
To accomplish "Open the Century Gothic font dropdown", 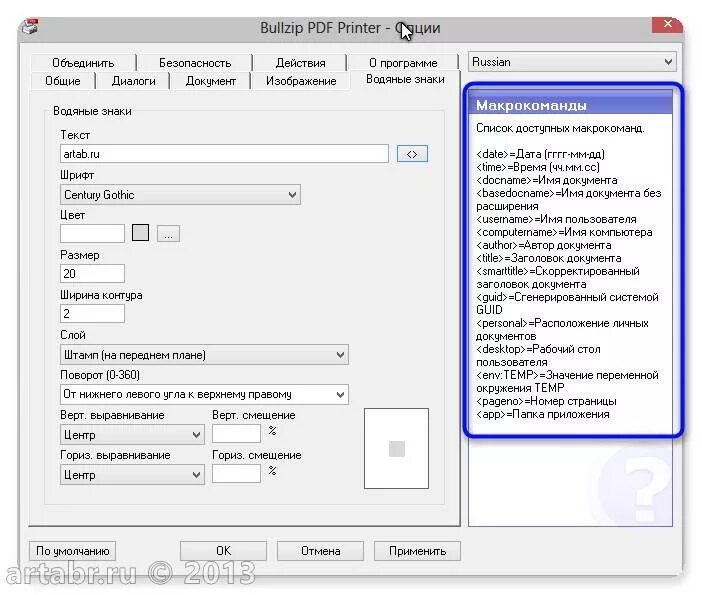I will tap(180, 195).
